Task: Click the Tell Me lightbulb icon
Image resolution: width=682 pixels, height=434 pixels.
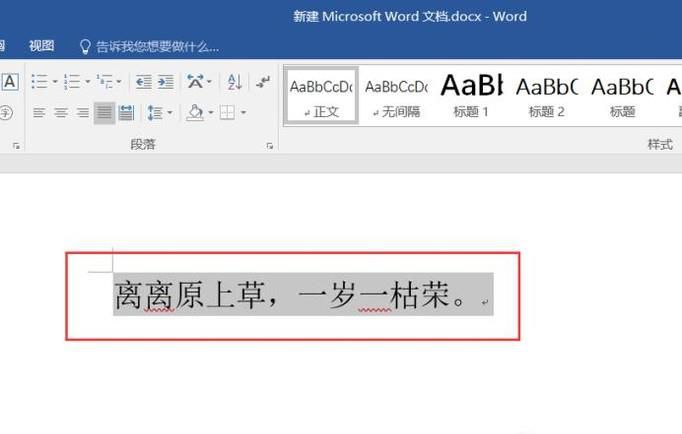Action: click(85, 47)
